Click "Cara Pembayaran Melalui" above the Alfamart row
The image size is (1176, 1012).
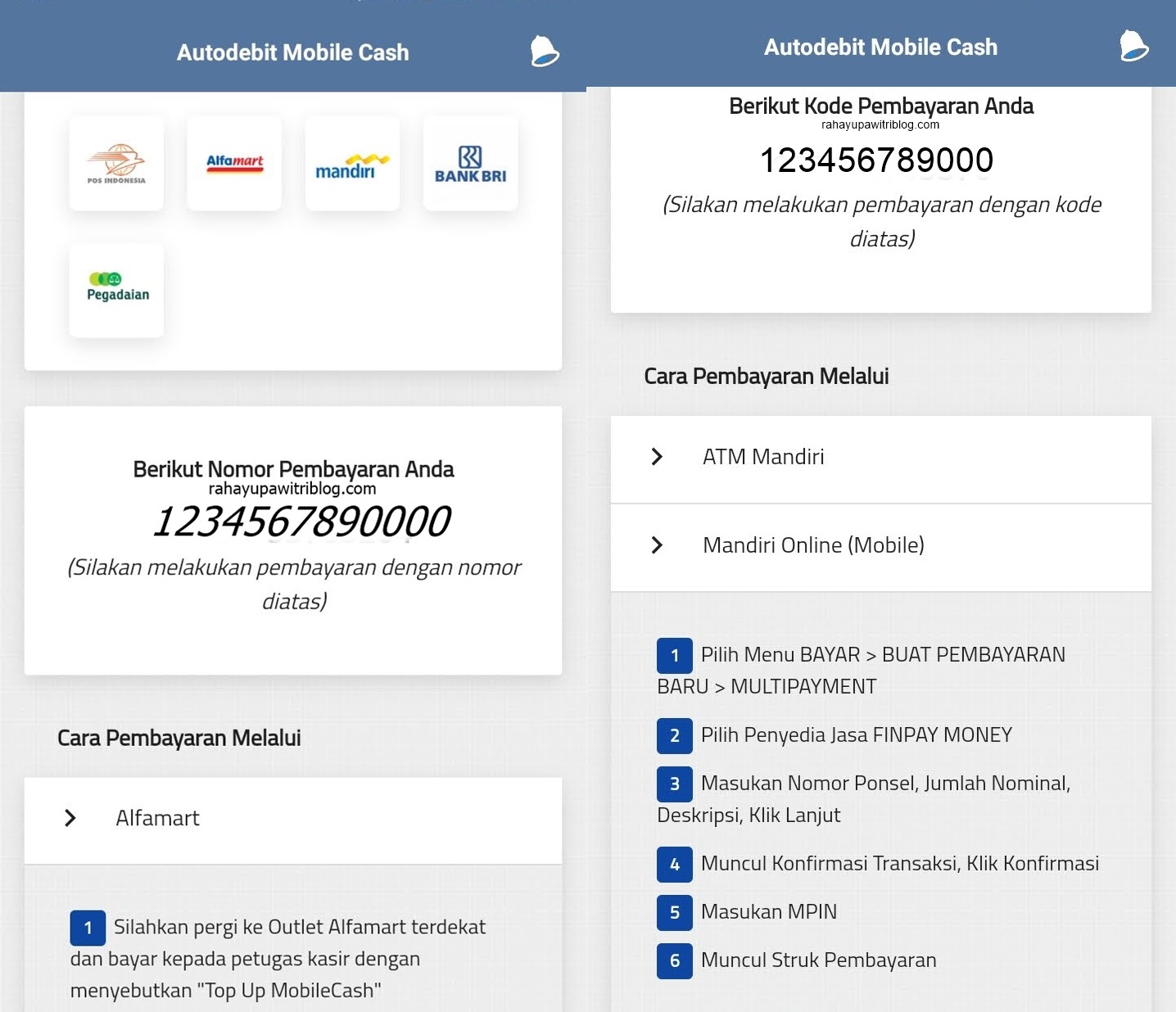pos(179,738)
